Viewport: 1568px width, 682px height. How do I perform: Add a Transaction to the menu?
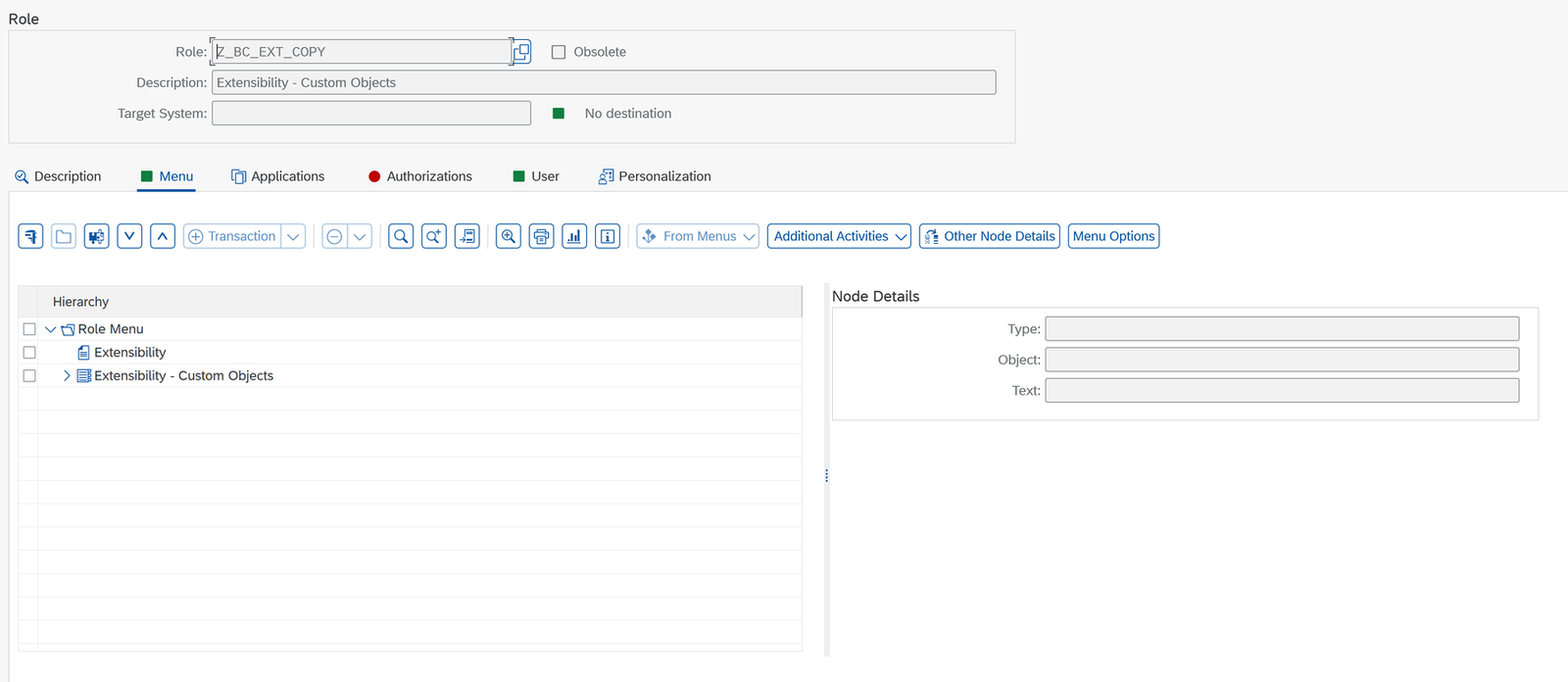coord(232,236)
